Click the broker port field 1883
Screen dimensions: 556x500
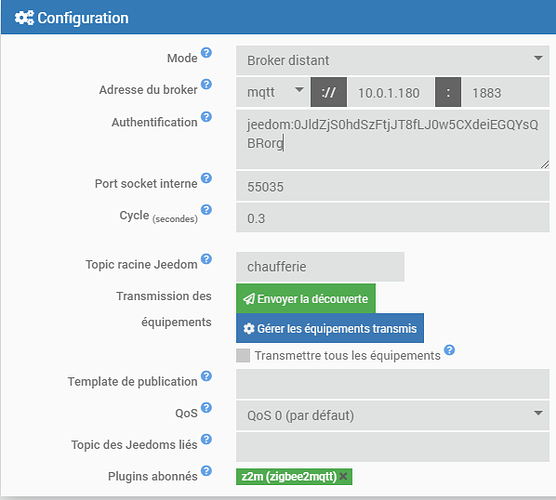pyautogui.click(x=505, y=92)
